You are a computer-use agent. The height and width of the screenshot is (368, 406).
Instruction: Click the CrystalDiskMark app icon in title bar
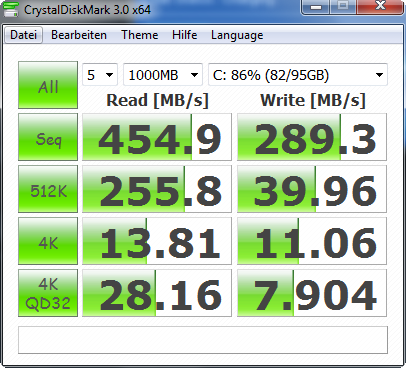[10, 9]
